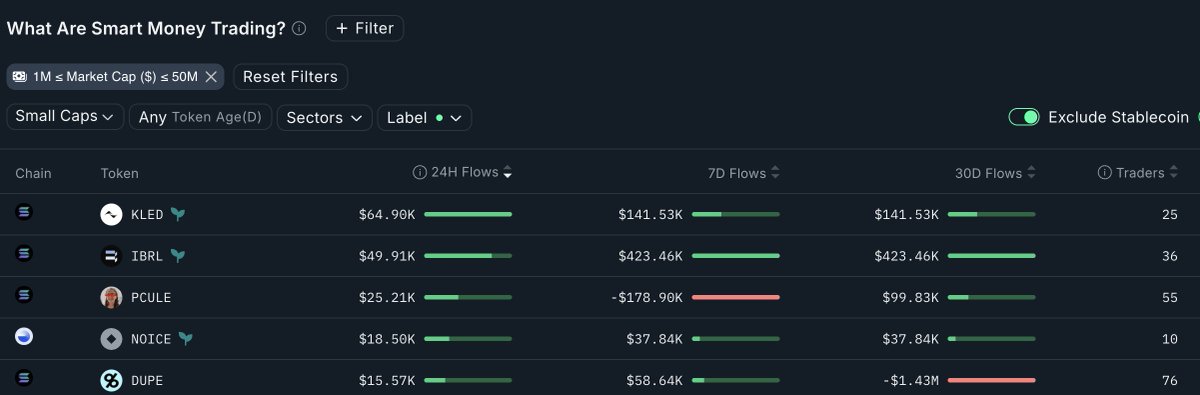Viewport: 1200px width, 395px height.
Task: Click the info icon beside Smart Money title
Action: [299, 29]
